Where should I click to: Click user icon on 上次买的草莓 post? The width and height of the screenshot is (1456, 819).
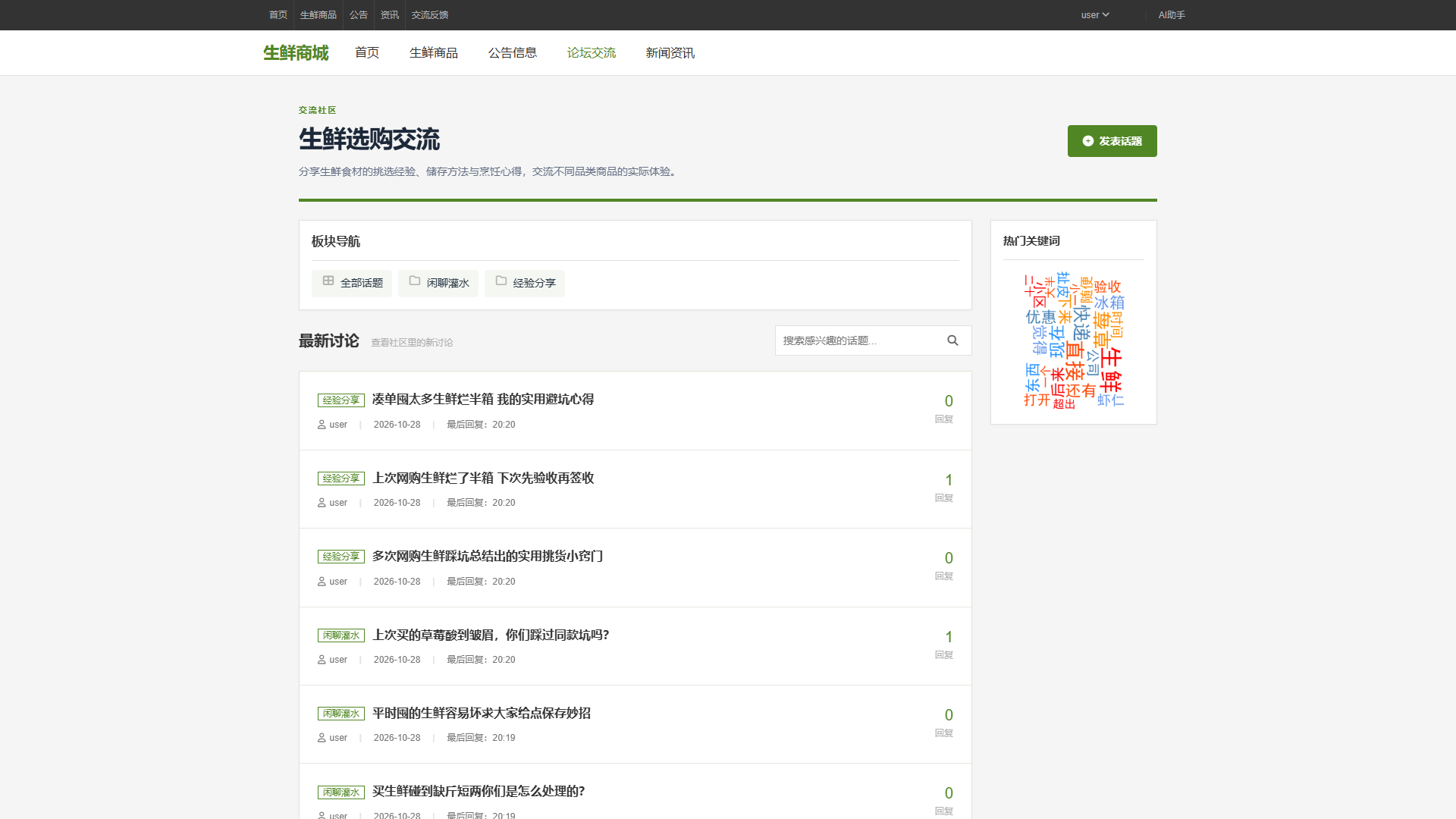click(x=322, y=660)
